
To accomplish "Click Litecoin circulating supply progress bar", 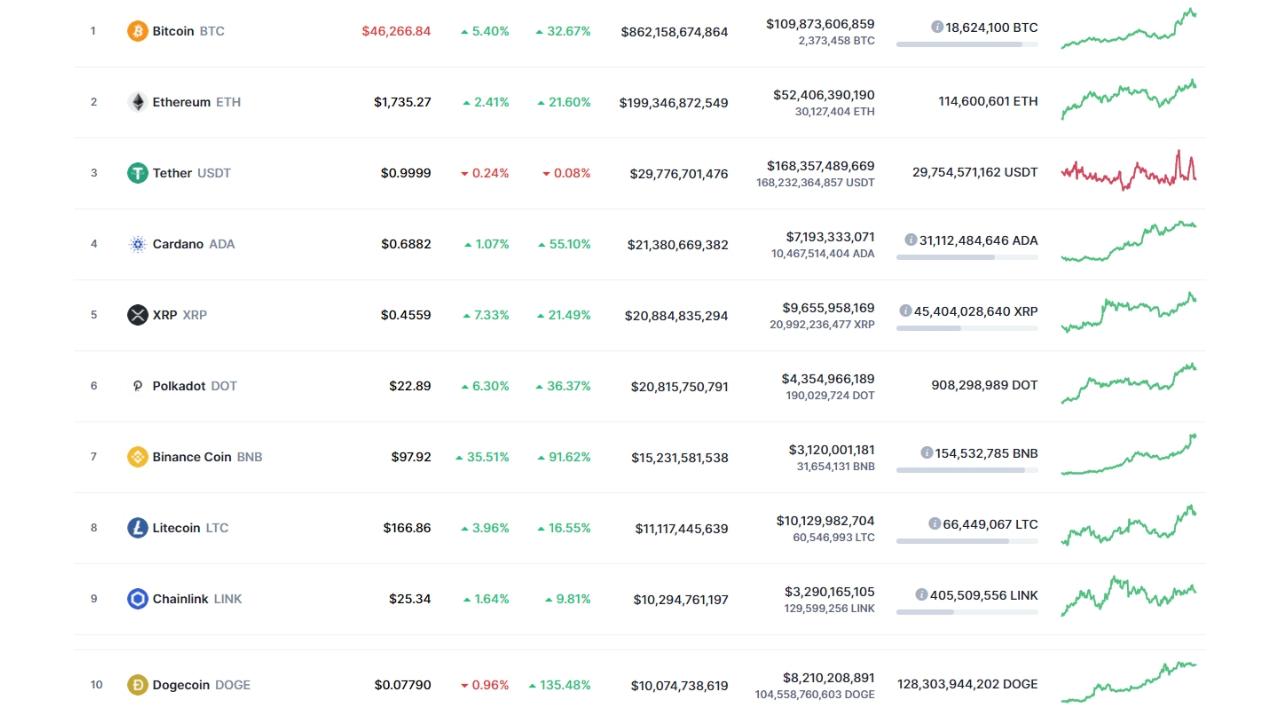I will tap(967, 542).
